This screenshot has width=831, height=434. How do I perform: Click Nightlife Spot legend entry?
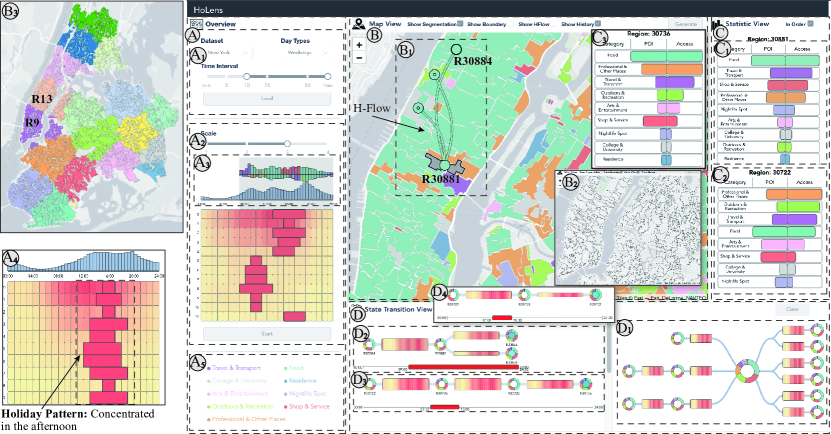tap(305, 394)
